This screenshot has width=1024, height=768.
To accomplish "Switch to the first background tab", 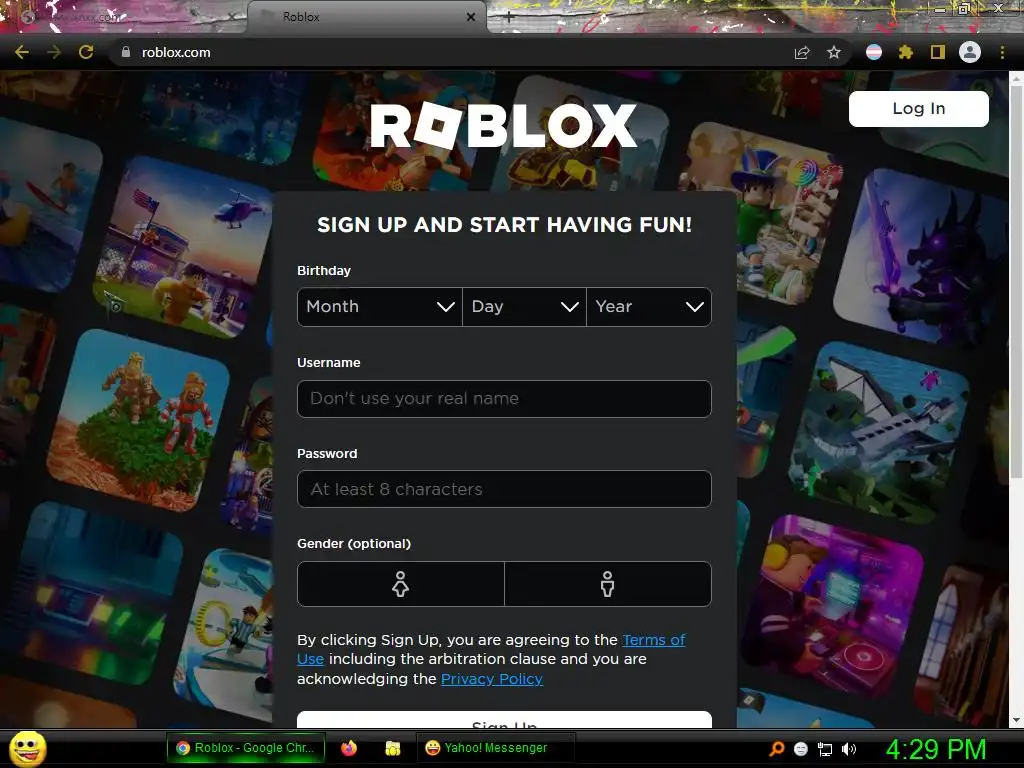I will pos(124,17).
